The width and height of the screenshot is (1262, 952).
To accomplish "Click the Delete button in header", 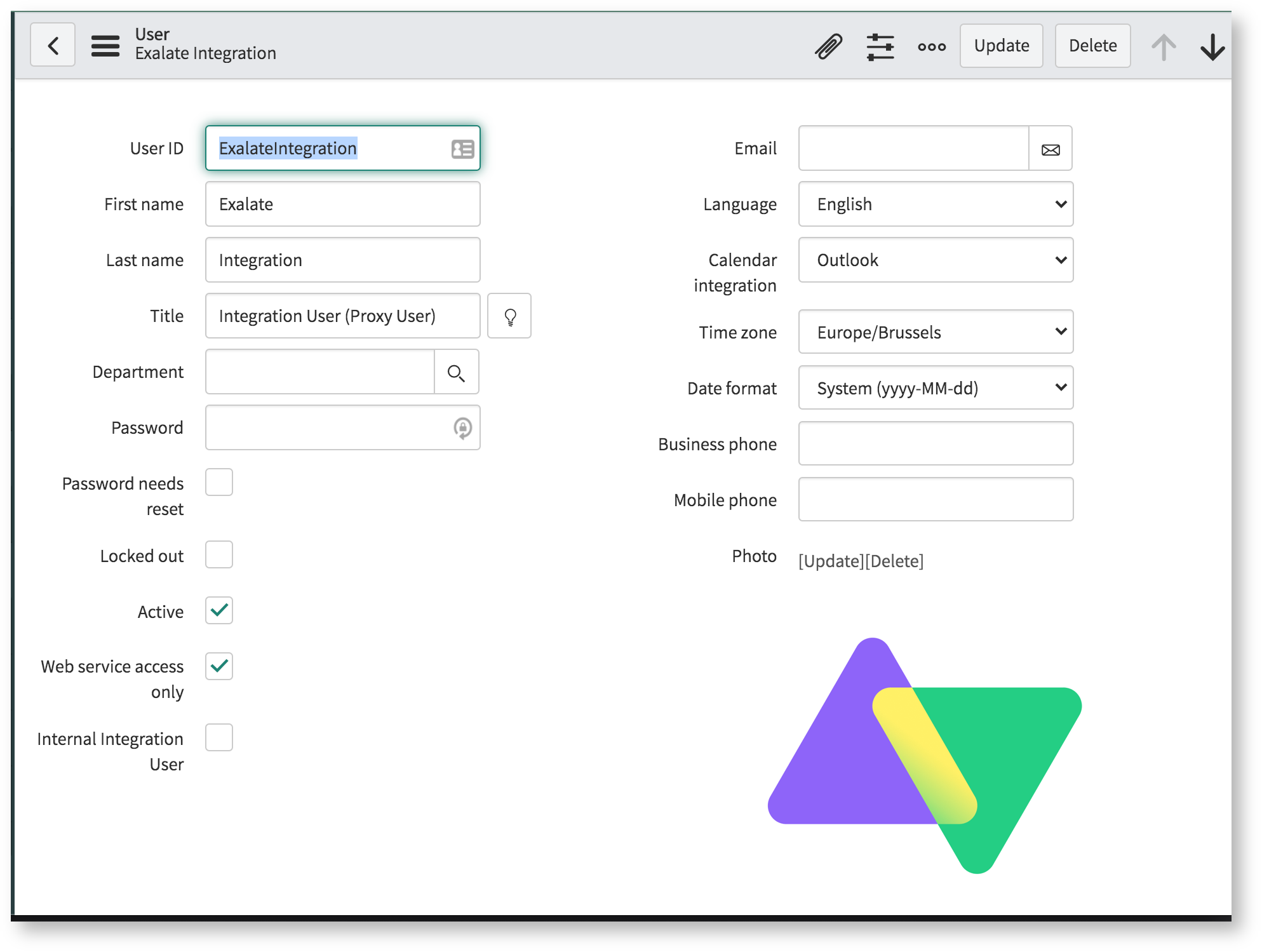I will pyautogui.click(x=1092, y=46).
